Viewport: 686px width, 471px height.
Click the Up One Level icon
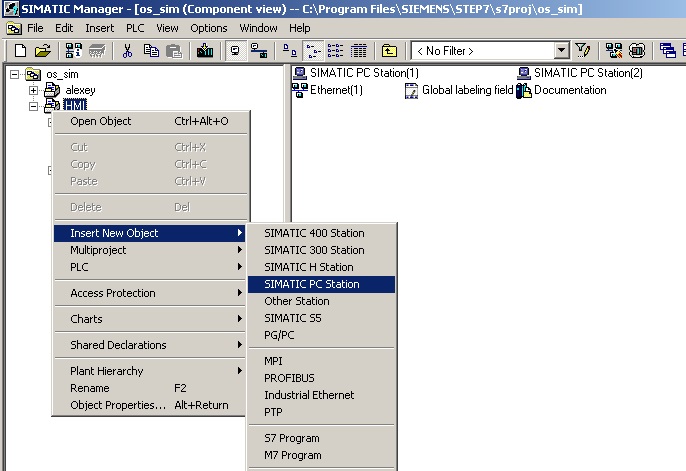tap(389, 51)
